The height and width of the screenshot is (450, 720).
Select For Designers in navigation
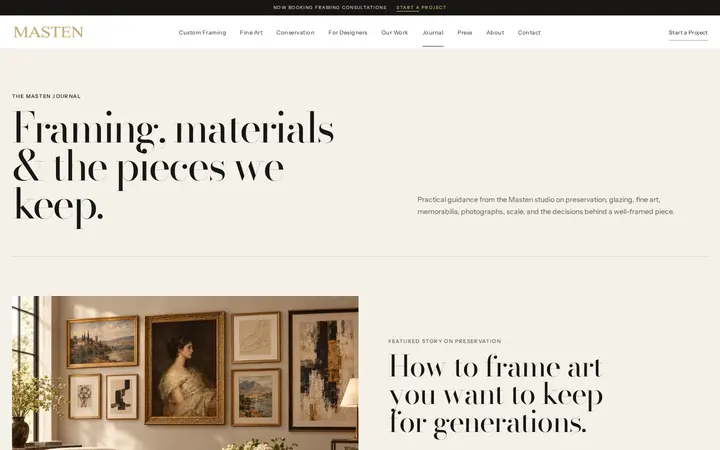point(348,33)
